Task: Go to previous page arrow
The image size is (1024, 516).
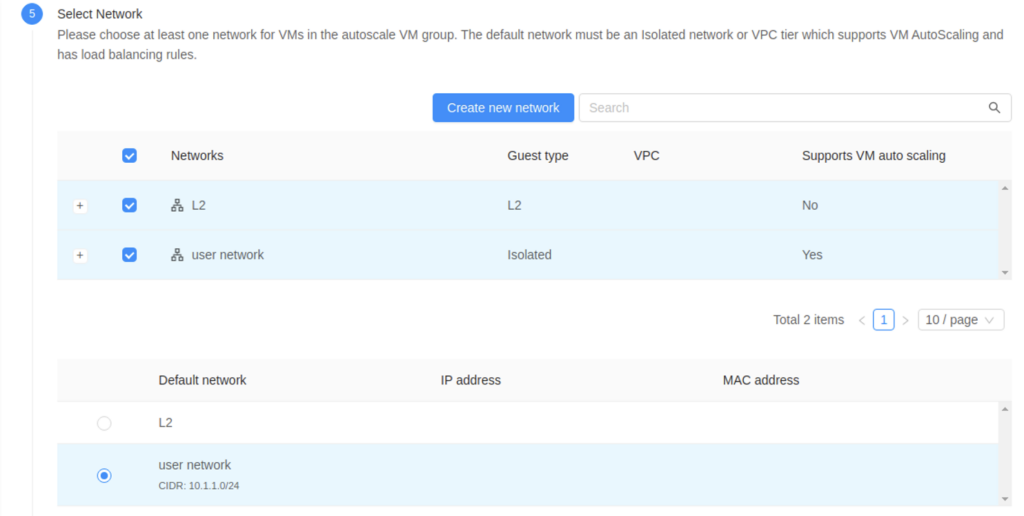Action: click(x=862, y=320)
